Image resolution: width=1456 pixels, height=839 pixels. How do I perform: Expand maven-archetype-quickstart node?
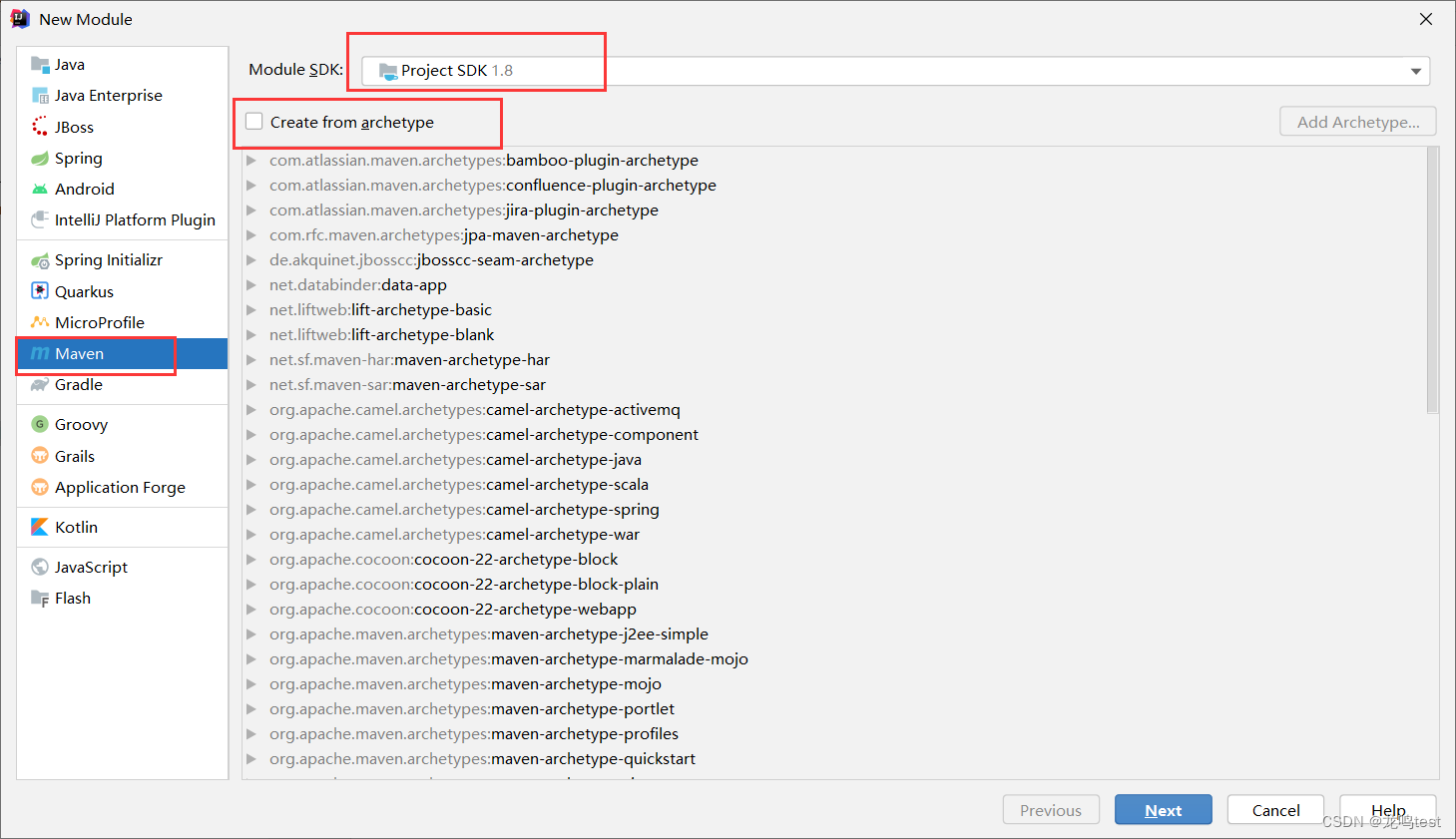(x=251, y=759)
